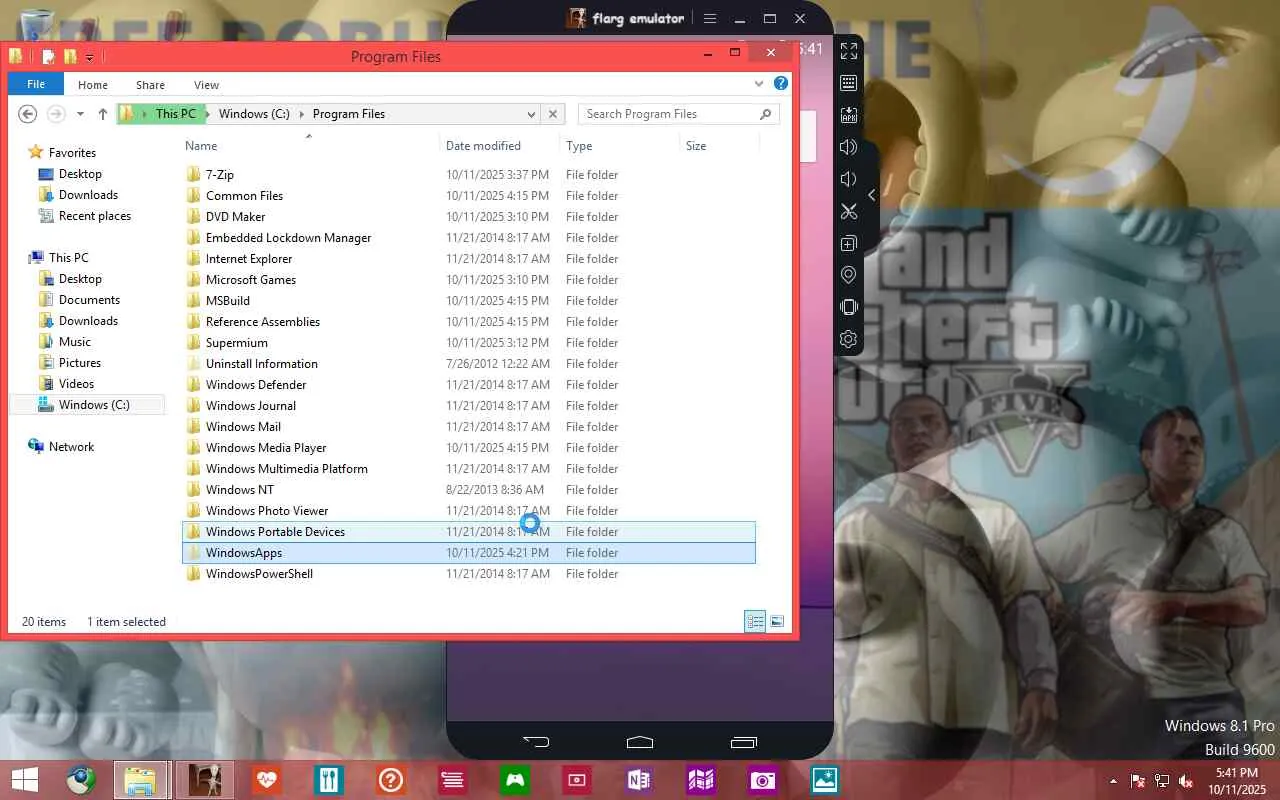Launch Help+Tips from the taskbar
This screenshot has height=800, width=1280.
coord(391,780)
